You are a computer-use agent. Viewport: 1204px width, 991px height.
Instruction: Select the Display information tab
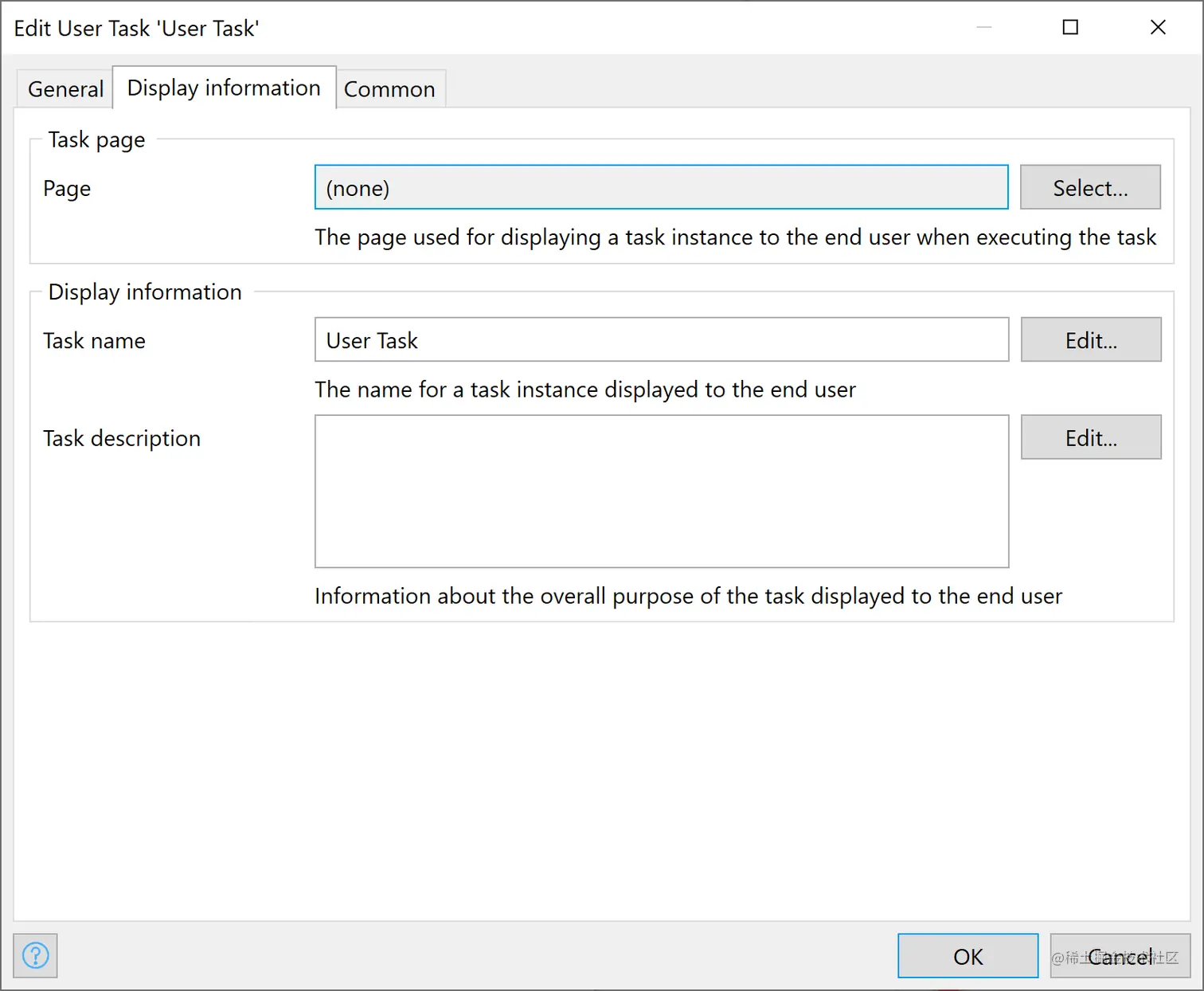point(224,88)
